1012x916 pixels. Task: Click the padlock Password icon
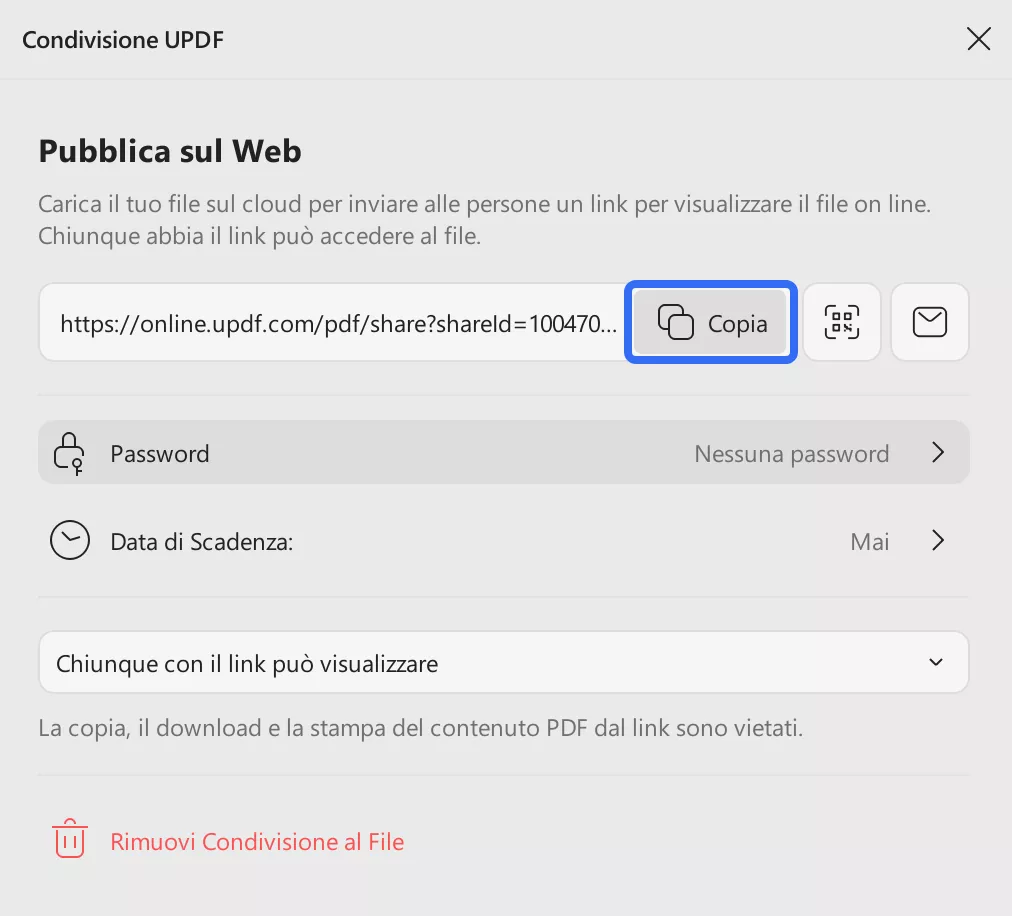[69, 453]
